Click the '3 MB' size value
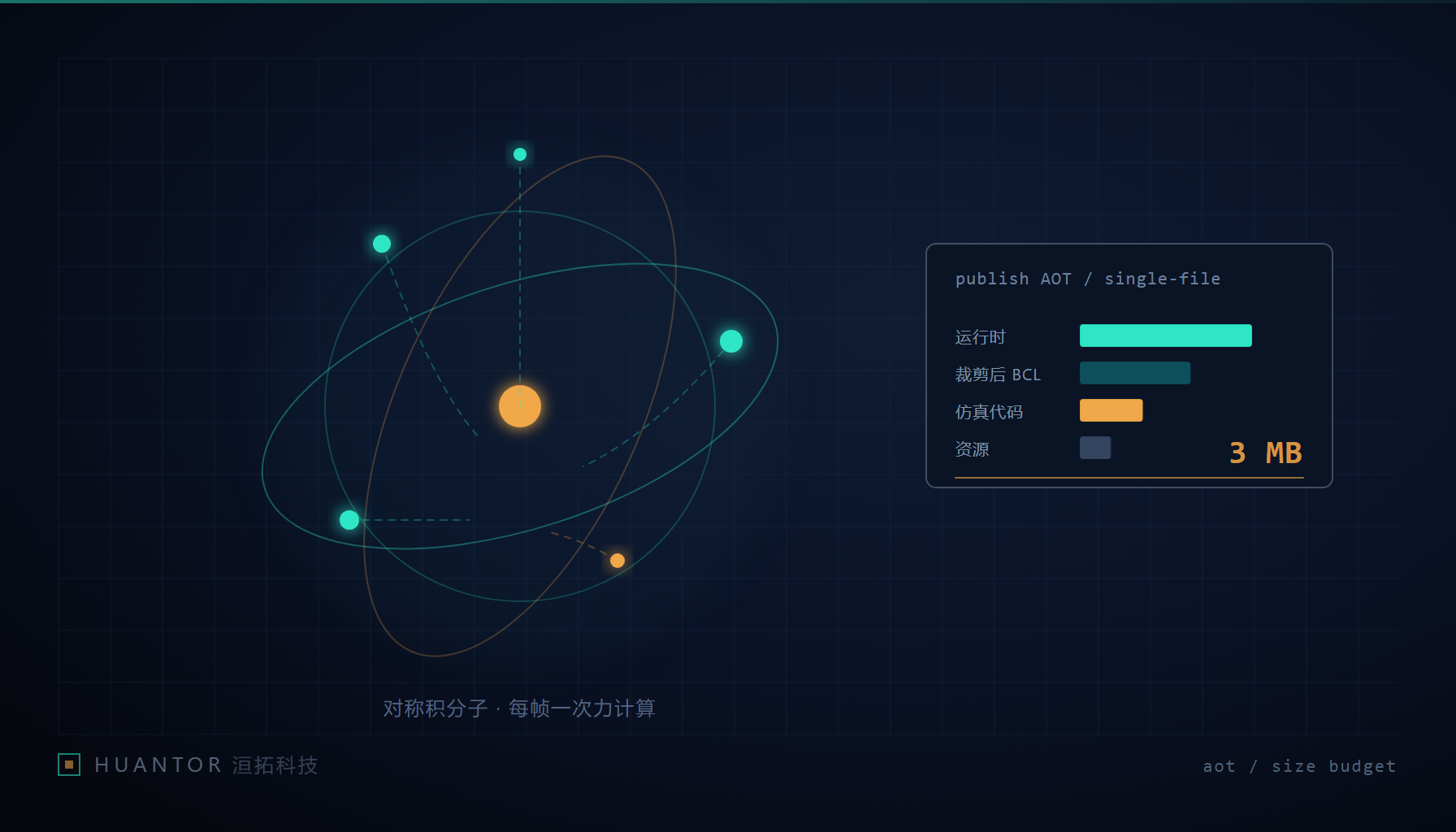The width and height of the screenshot is (1456, 832). pos(1265,453)
